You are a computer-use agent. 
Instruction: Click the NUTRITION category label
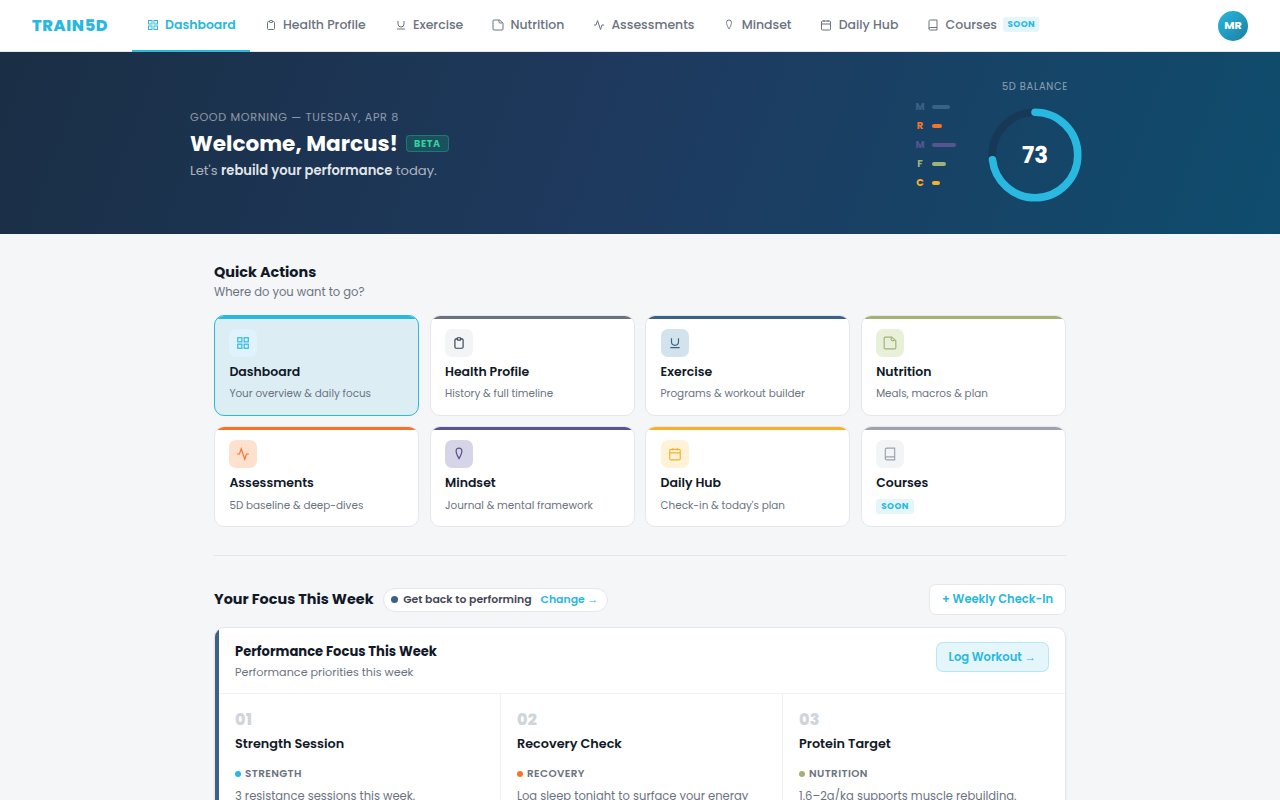point(838,774)
